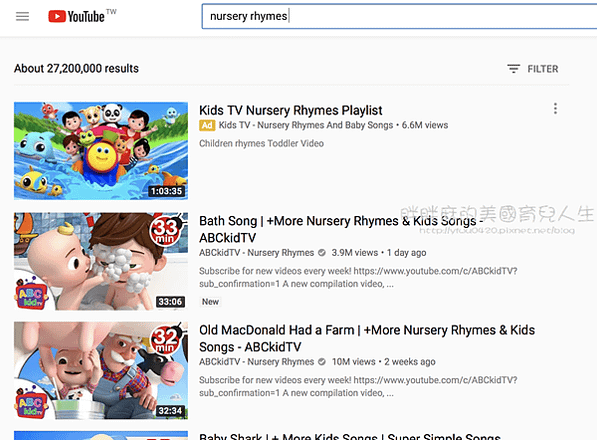Visit Kids TV - Nursery Rhymes And Baby Songs channel
This screenshot has height=440, width=597.
tap(306, 125)
